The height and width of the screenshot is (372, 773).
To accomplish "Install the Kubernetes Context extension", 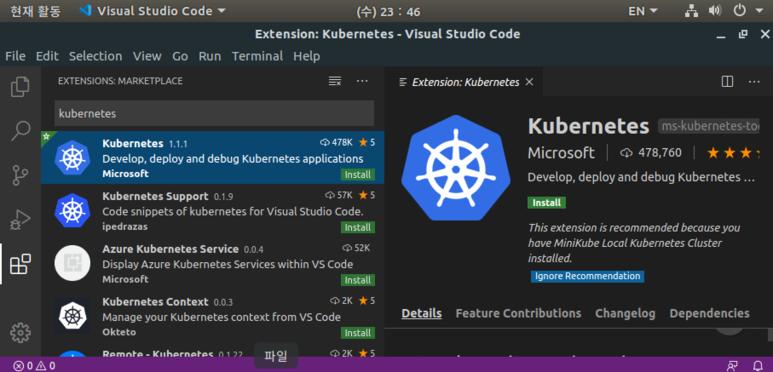I will point(357,333).
